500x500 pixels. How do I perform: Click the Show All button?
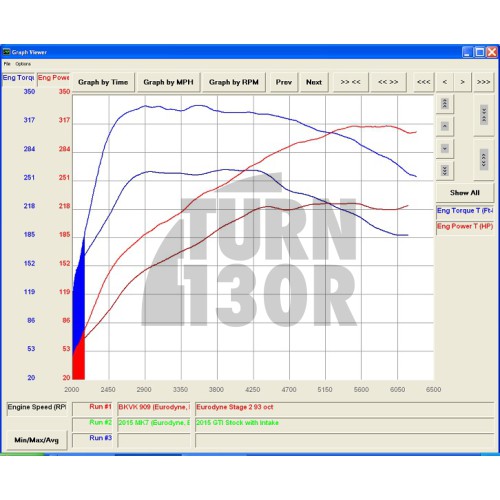(465, 193)
